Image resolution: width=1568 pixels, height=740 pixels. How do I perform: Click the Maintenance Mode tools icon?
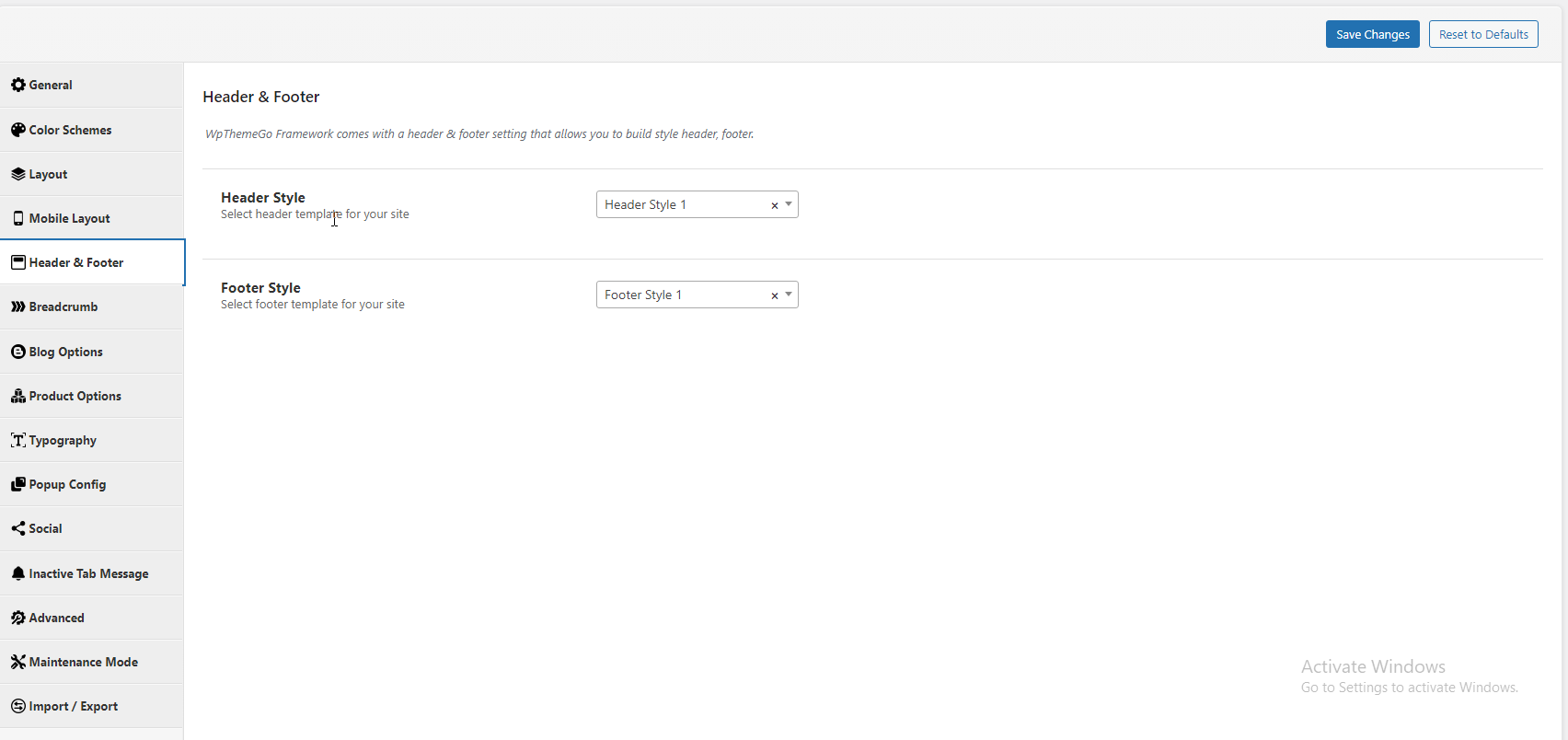pos(17,662)
